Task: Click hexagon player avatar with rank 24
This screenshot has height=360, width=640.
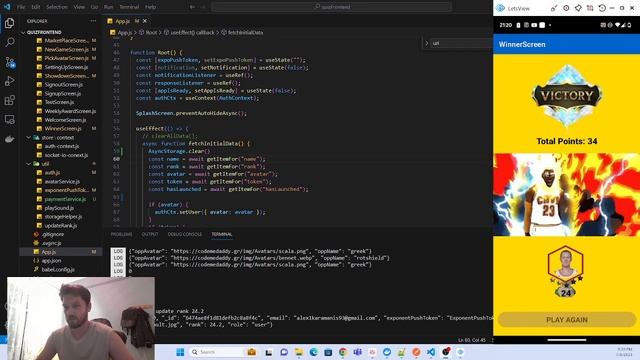Action: pos(566,271)
